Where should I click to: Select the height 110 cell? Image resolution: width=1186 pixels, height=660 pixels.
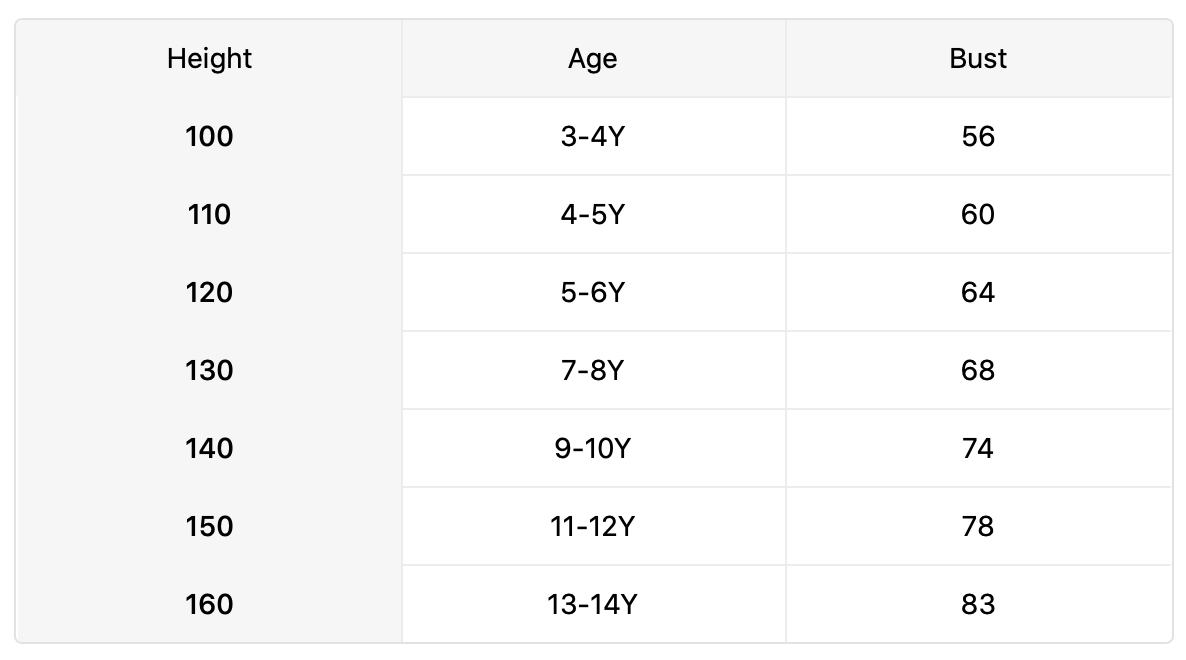(x=209, y=215)
